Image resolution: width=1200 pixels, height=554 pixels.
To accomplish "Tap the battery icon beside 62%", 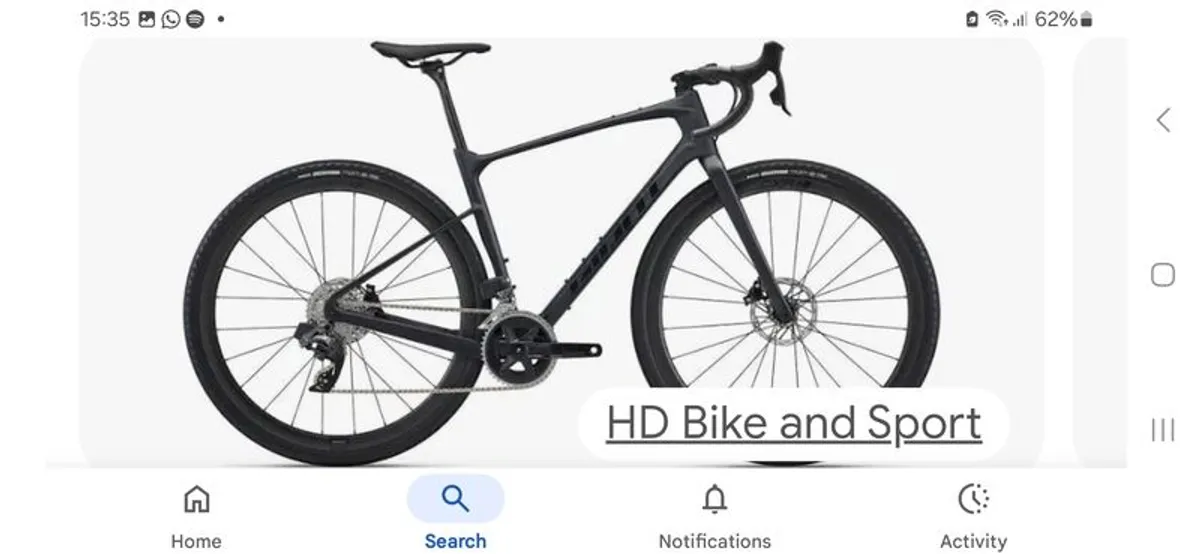I will pos(1087,19).
